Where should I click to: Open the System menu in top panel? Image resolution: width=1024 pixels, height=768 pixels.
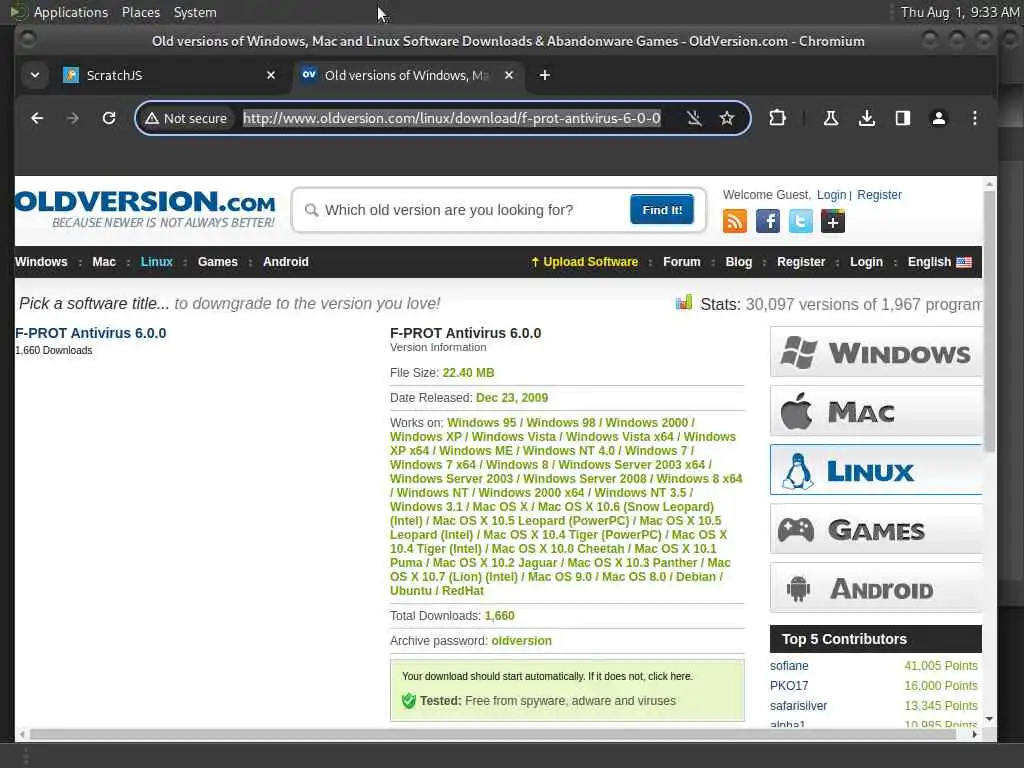point(195,12)
